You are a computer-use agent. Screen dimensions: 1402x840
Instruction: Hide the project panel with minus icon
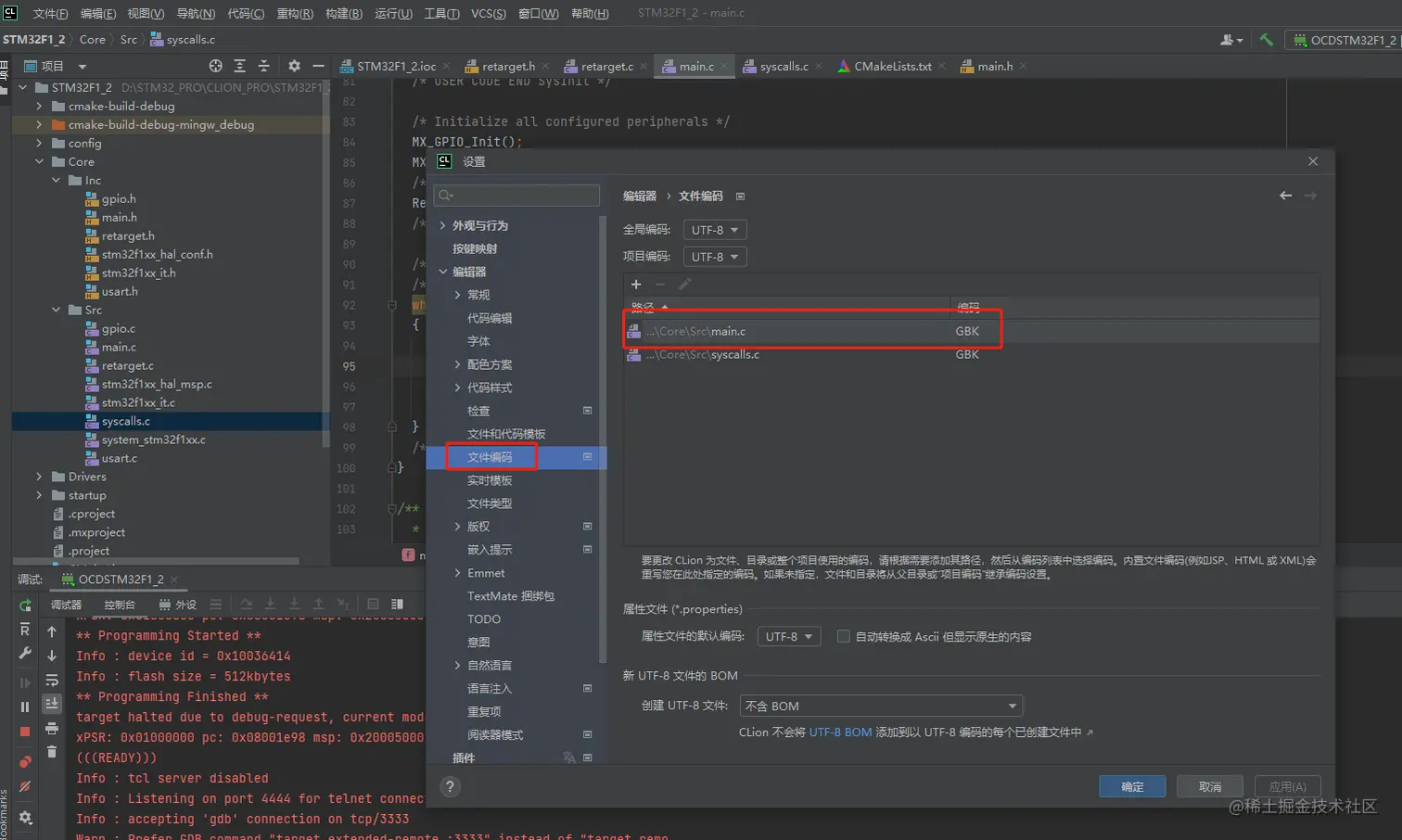pyautogui.click(x=318, y=66)
